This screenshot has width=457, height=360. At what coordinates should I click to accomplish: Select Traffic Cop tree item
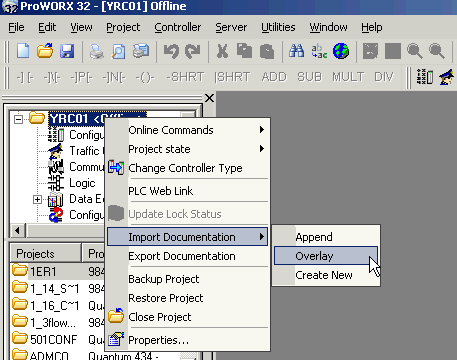point(76,151)
